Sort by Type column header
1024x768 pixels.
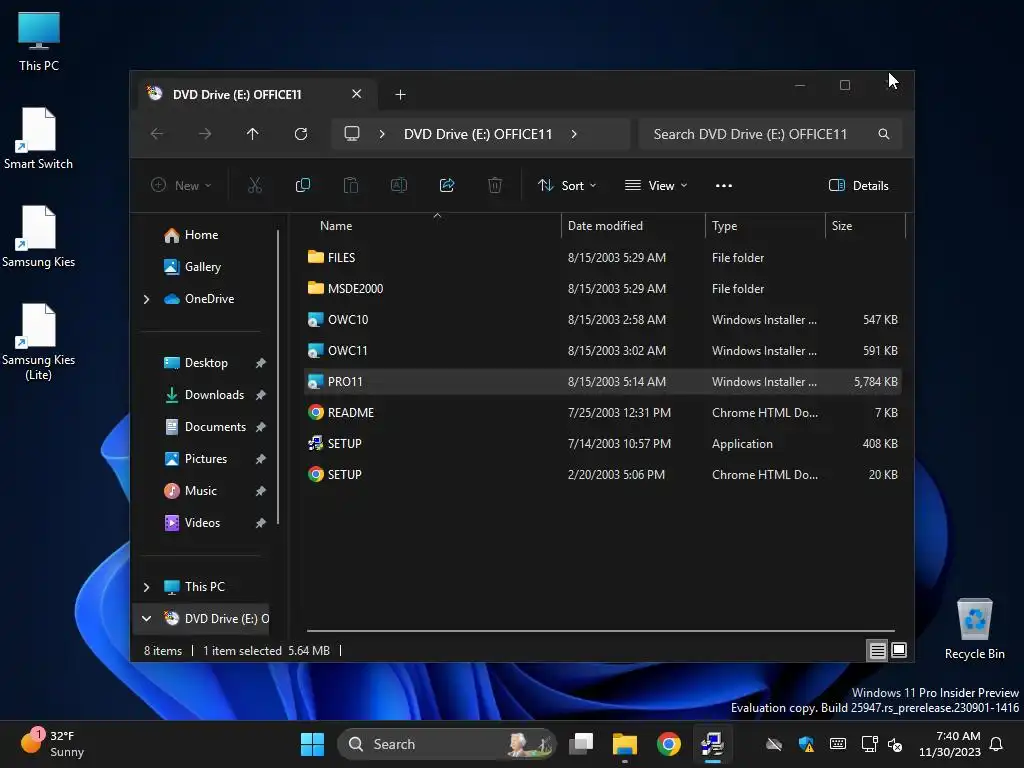coord(765,226)
